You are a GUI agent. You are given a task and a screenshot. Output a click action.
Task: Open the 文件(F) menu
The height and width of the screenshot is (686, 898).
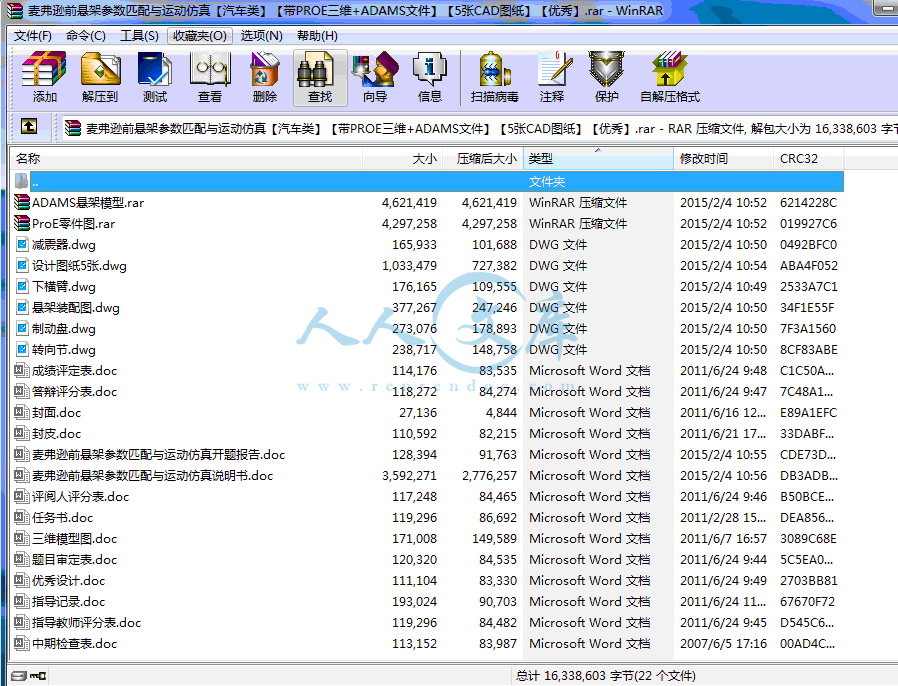(33, 36)
